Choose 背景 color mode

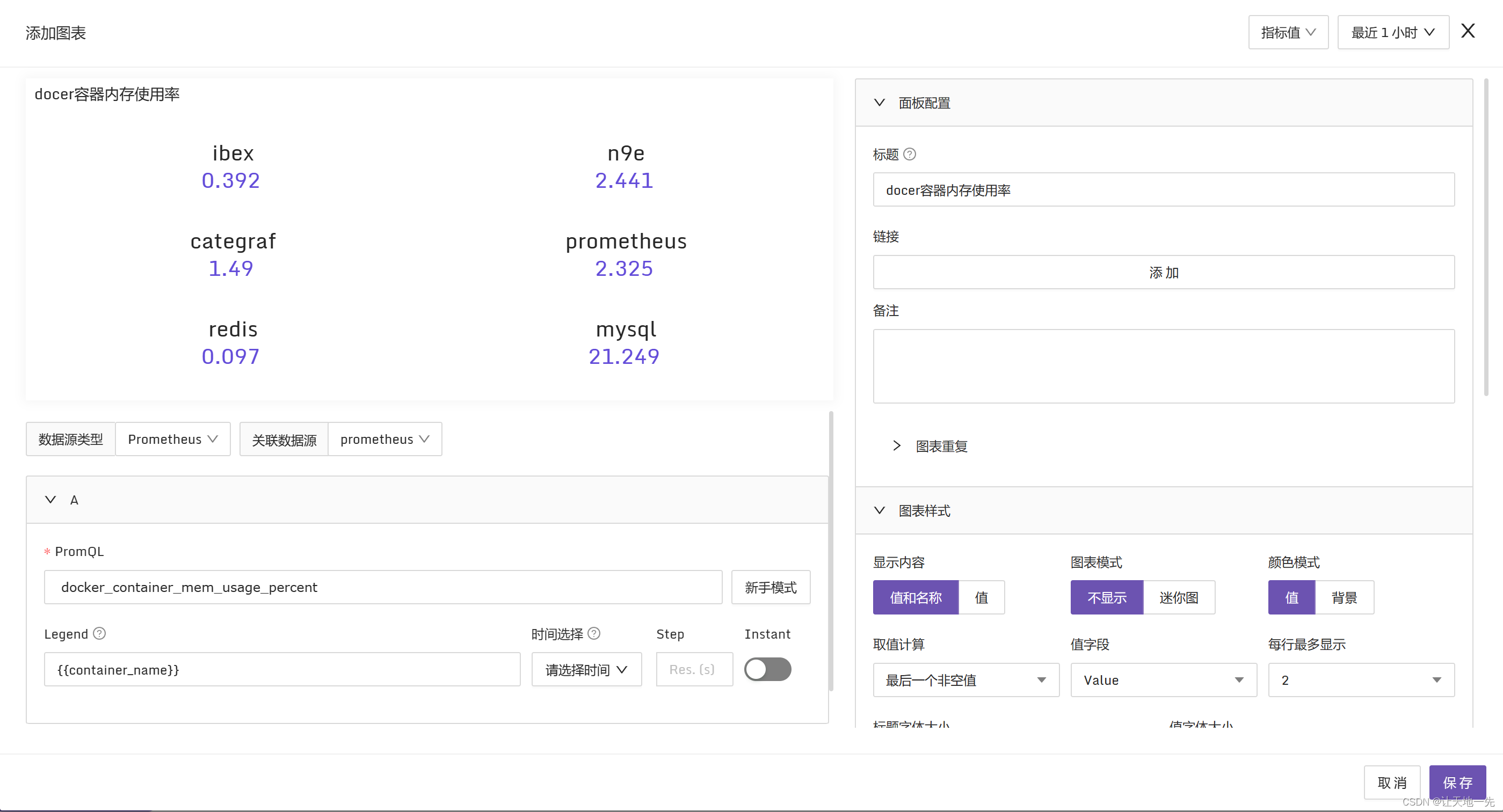coord(1344,597)
